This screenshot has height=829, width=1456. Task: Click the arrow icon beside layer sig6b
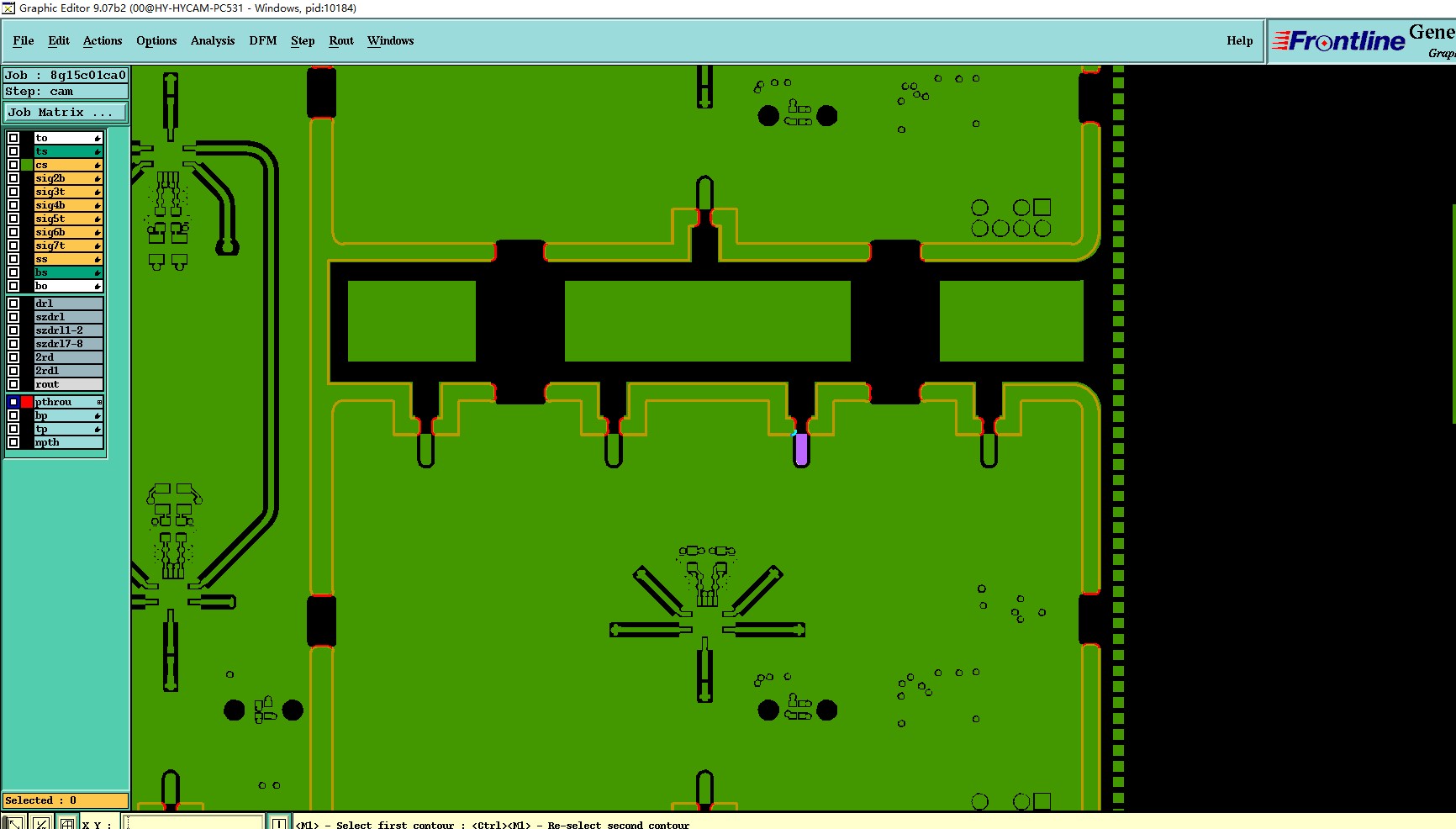[x=98, y=232]
